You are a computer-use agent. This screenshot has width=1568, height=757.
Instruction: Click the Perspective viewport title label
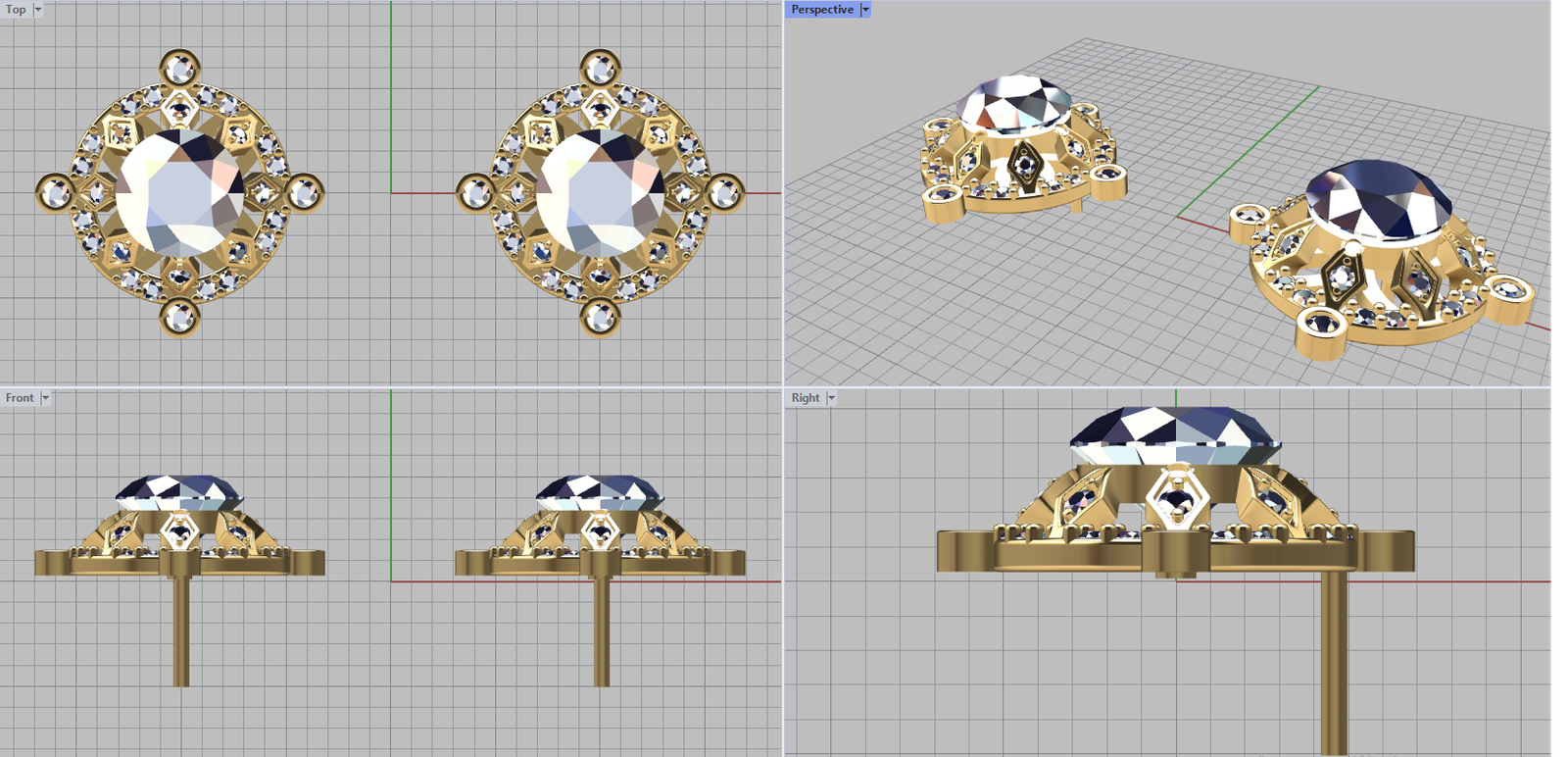point(821,9)
